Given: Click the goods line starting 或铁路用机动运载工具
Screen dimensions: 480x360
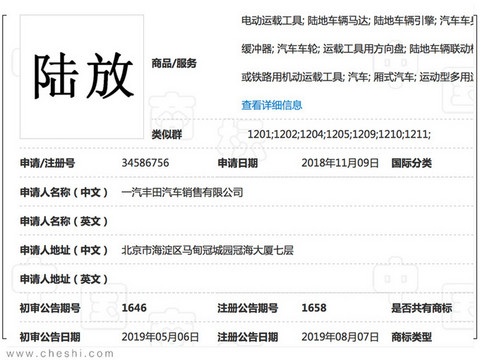Looking at the screenshot, I should coord(357,77).
